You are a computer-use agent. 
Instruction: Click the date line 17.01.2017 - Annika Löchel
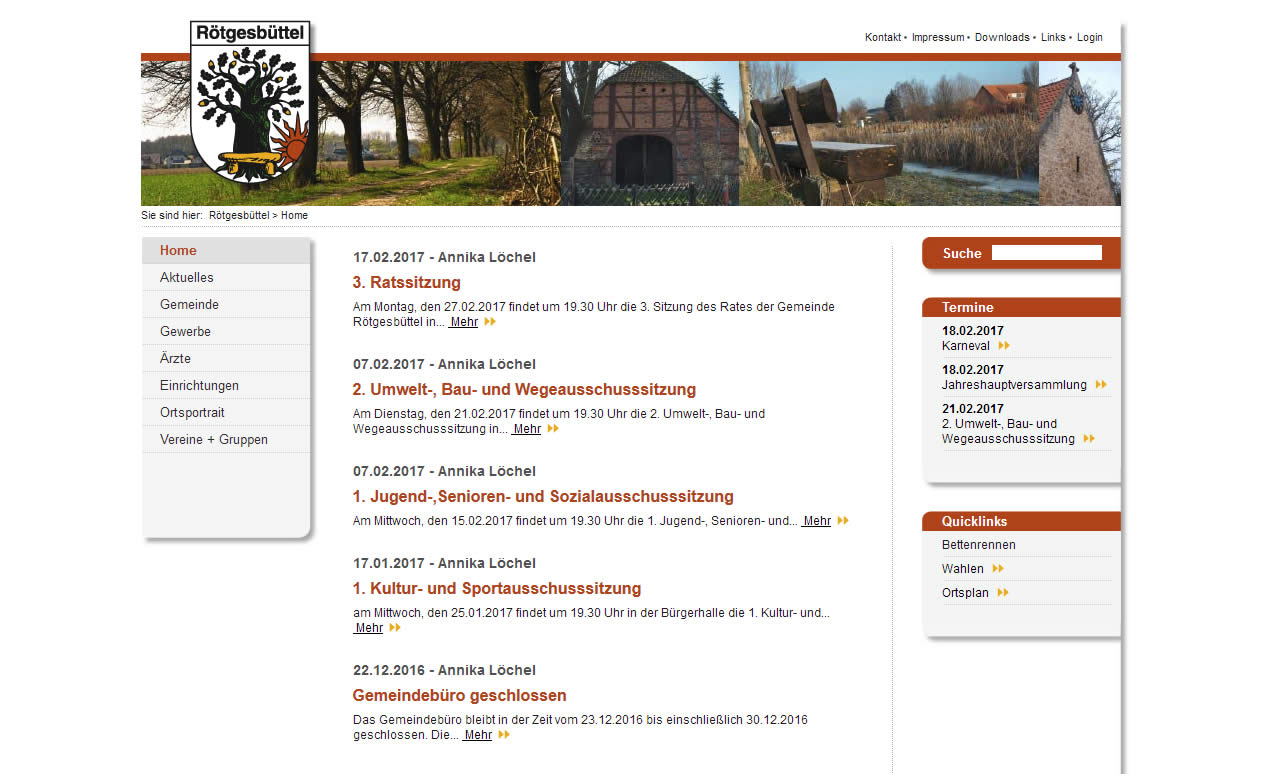pos(444,564)
